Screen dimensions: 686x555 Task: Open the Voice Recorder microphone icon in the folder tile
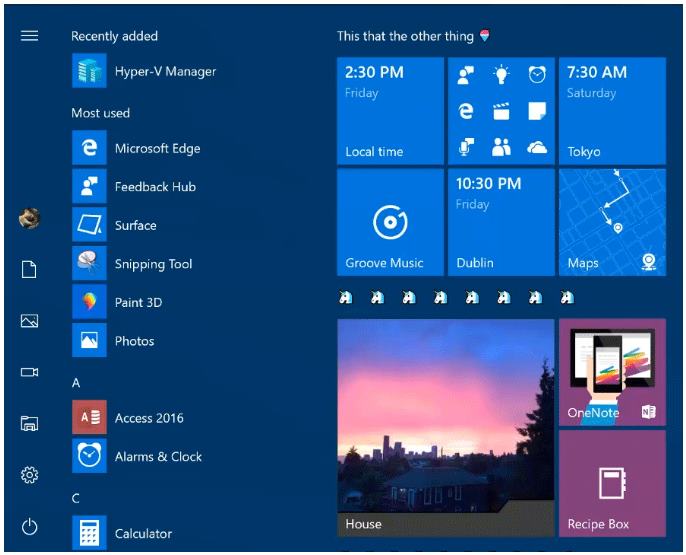pos(466,147)
